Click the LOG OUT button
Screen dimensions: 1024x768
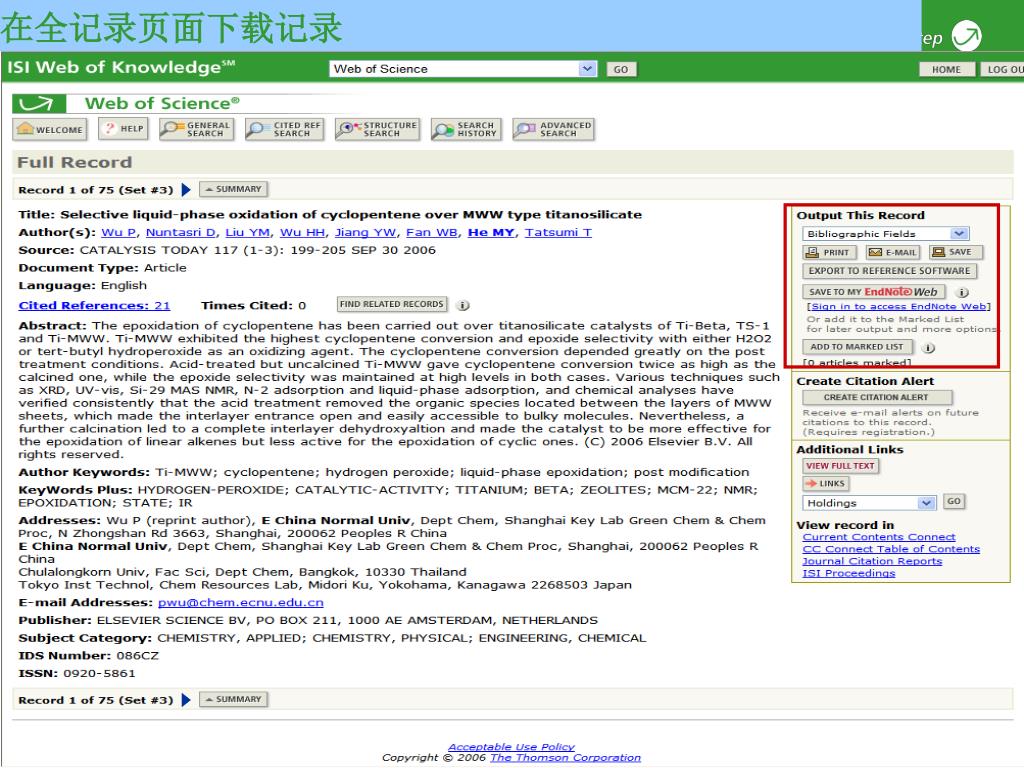tap(1002, 69)
